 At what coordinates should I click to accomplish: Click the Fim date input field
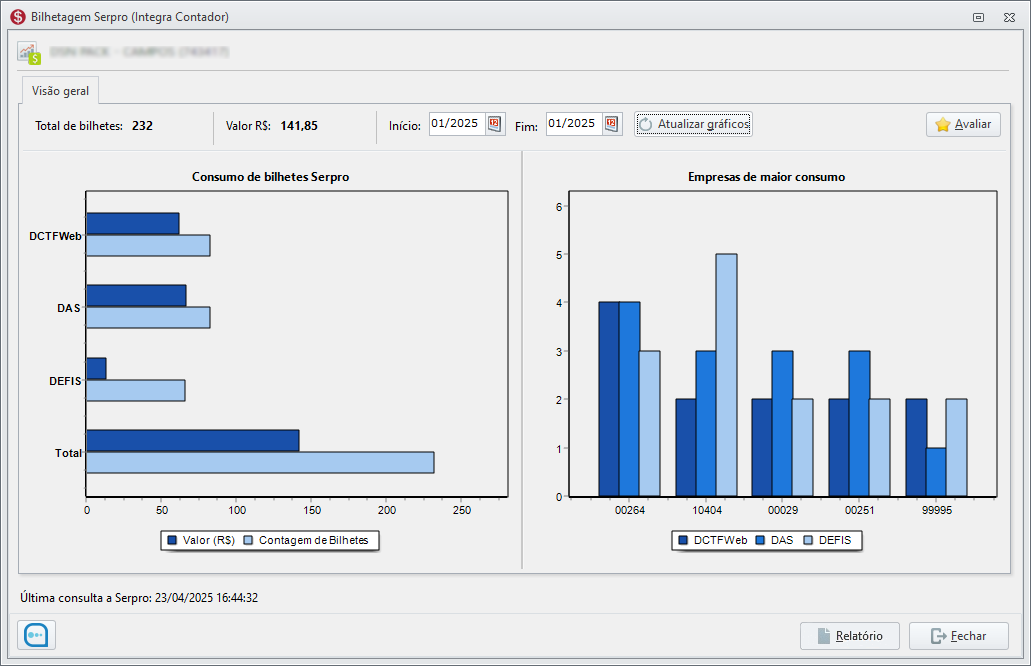[575, 124]
